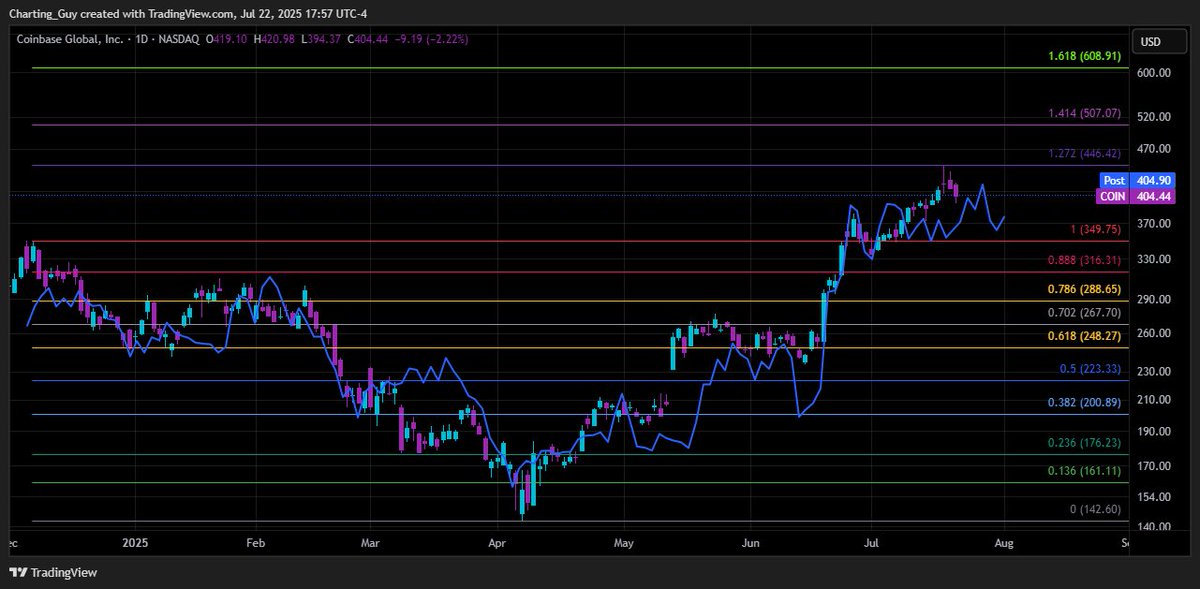1200x589 pixels.
Task: Select the 0.786 (288.65) Fibonacci label
Action: coord(1083,290)
